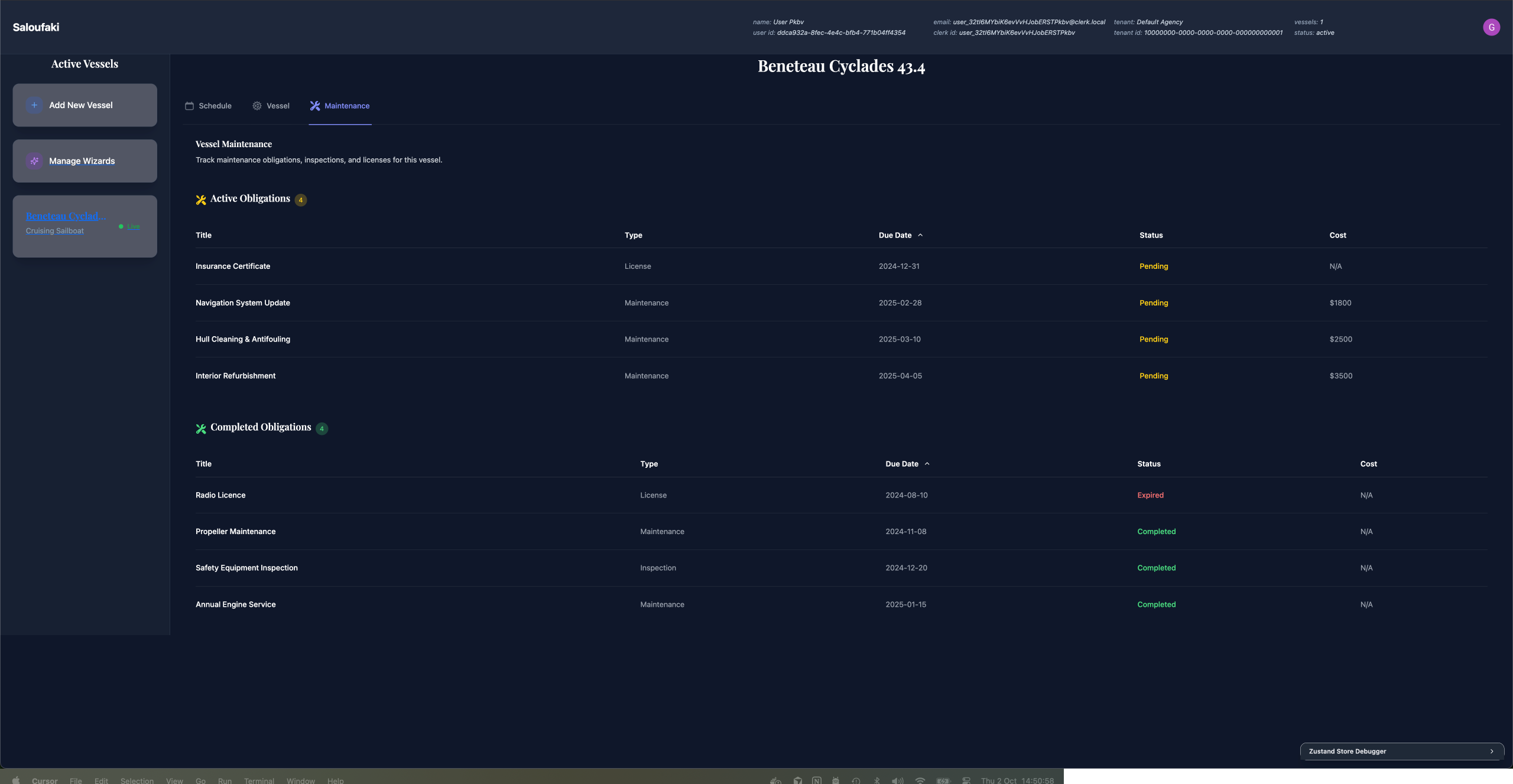Click the Active Obligations count badge
Viewport: 1513px width, 784px height.
[x=300, y=200]
